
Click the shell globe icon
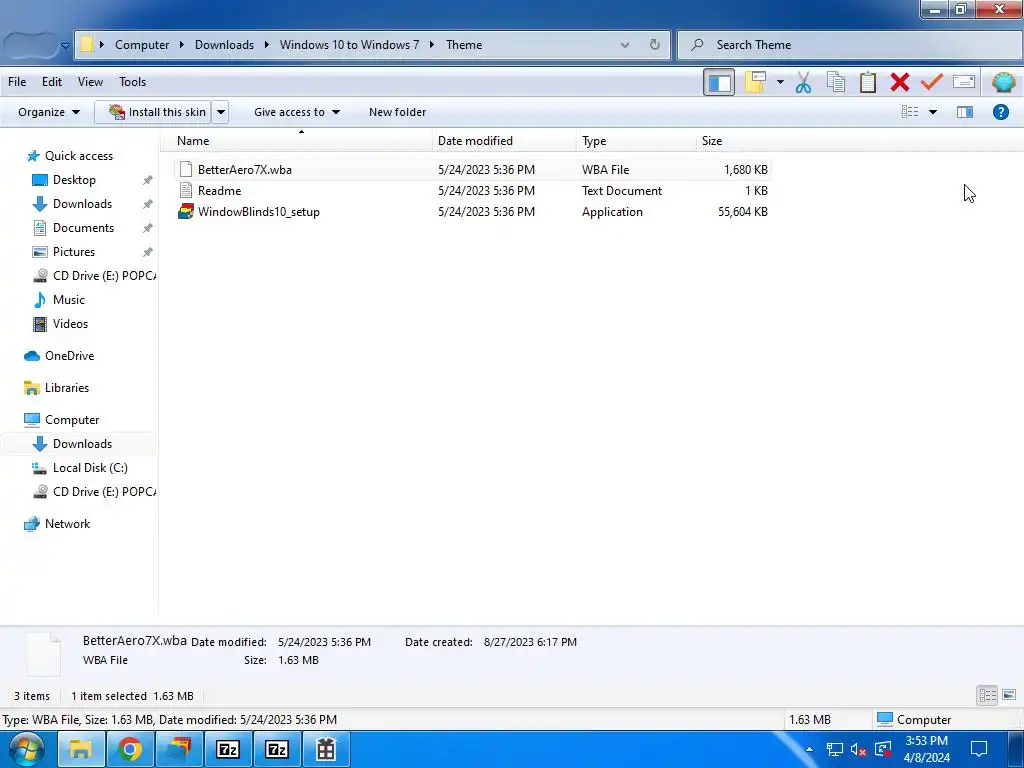click(x=1004, y=82)
